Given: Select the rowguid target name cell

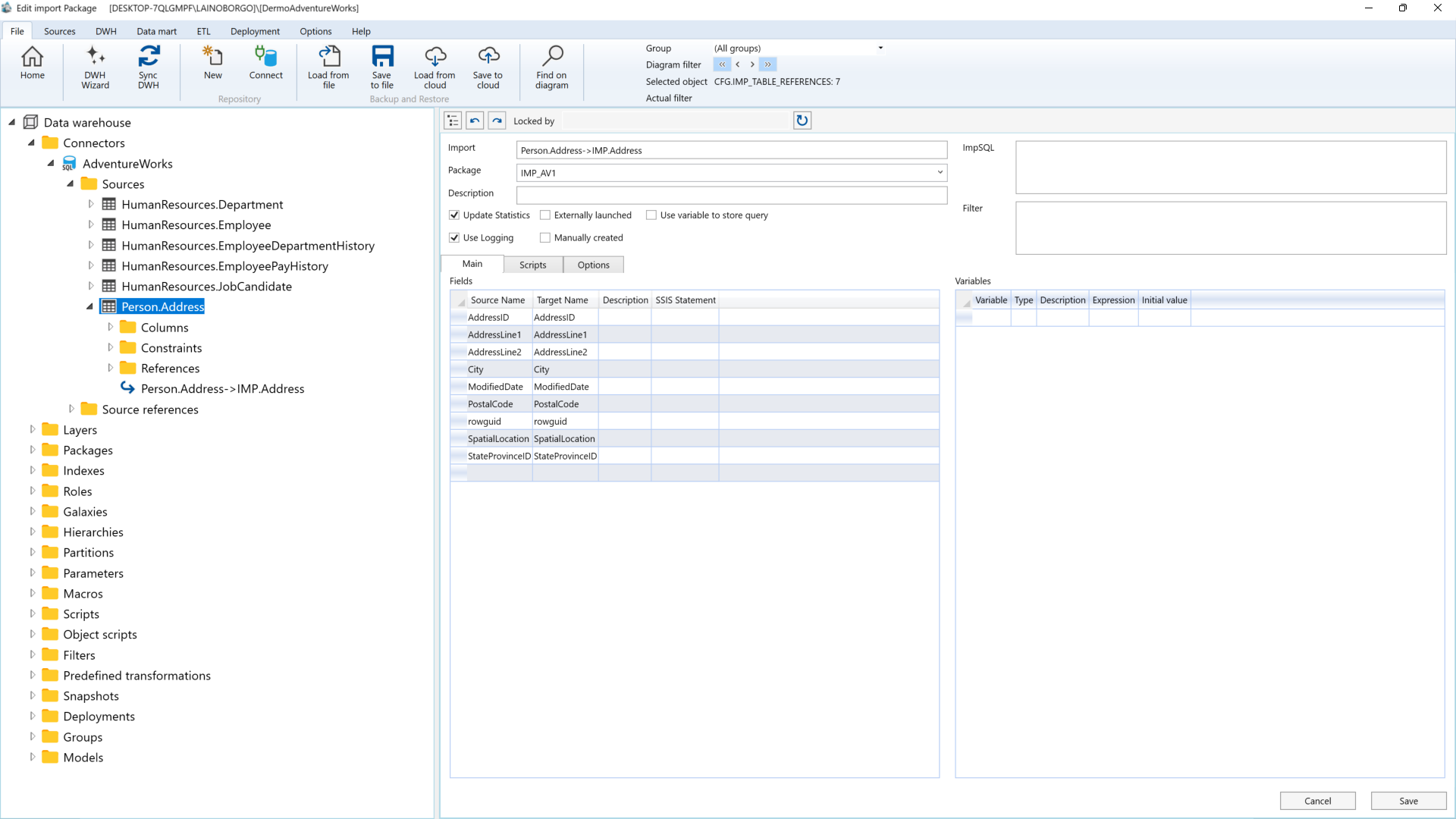Looking at the screenshot, I should pyautogui.click(x=565, y=422).
